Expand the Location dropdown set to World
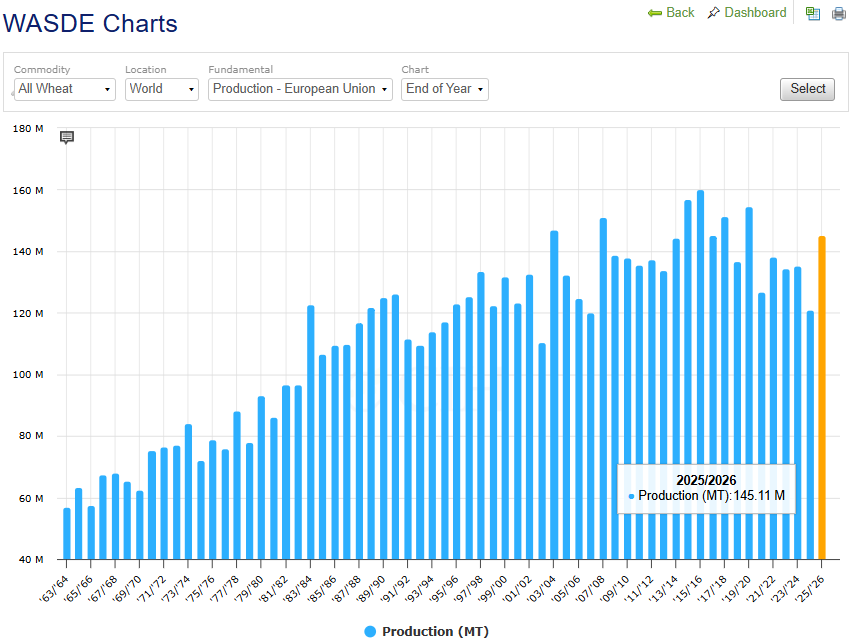 pyautogui.click(x=162, y=89)
